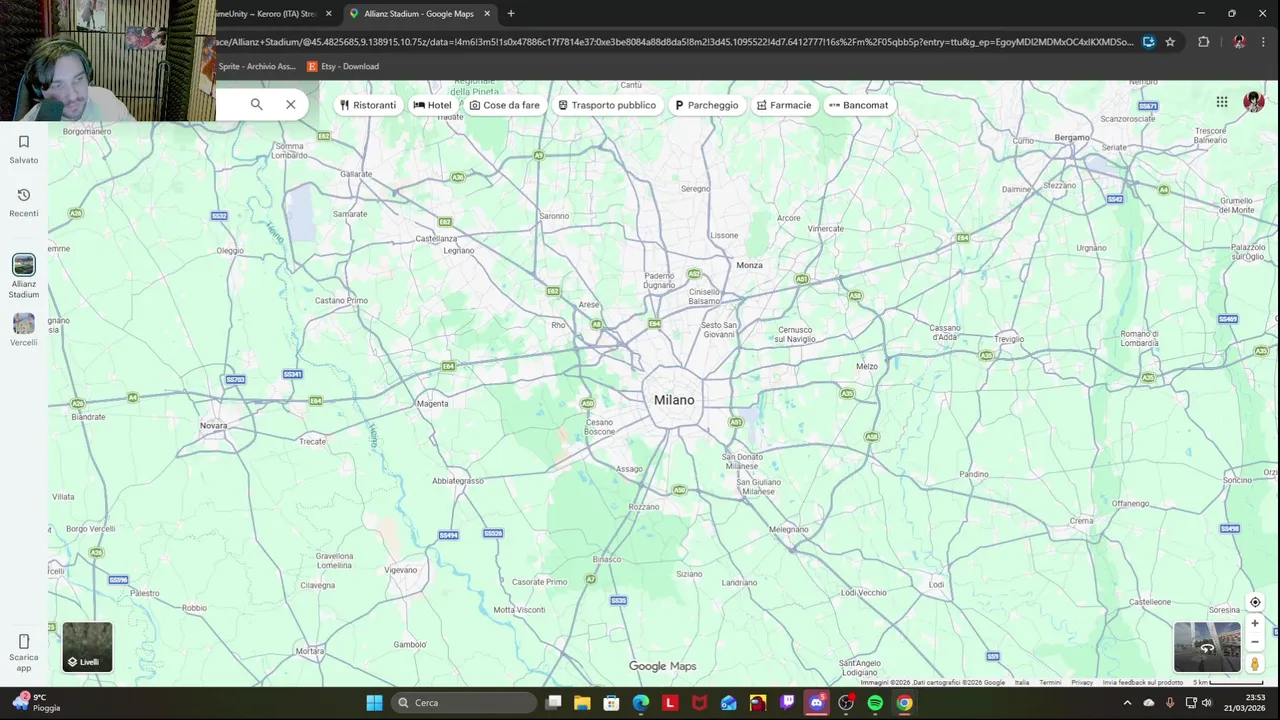Click the Termini link
This screenshot has width=1280, height=720.
coord(1050,682)
